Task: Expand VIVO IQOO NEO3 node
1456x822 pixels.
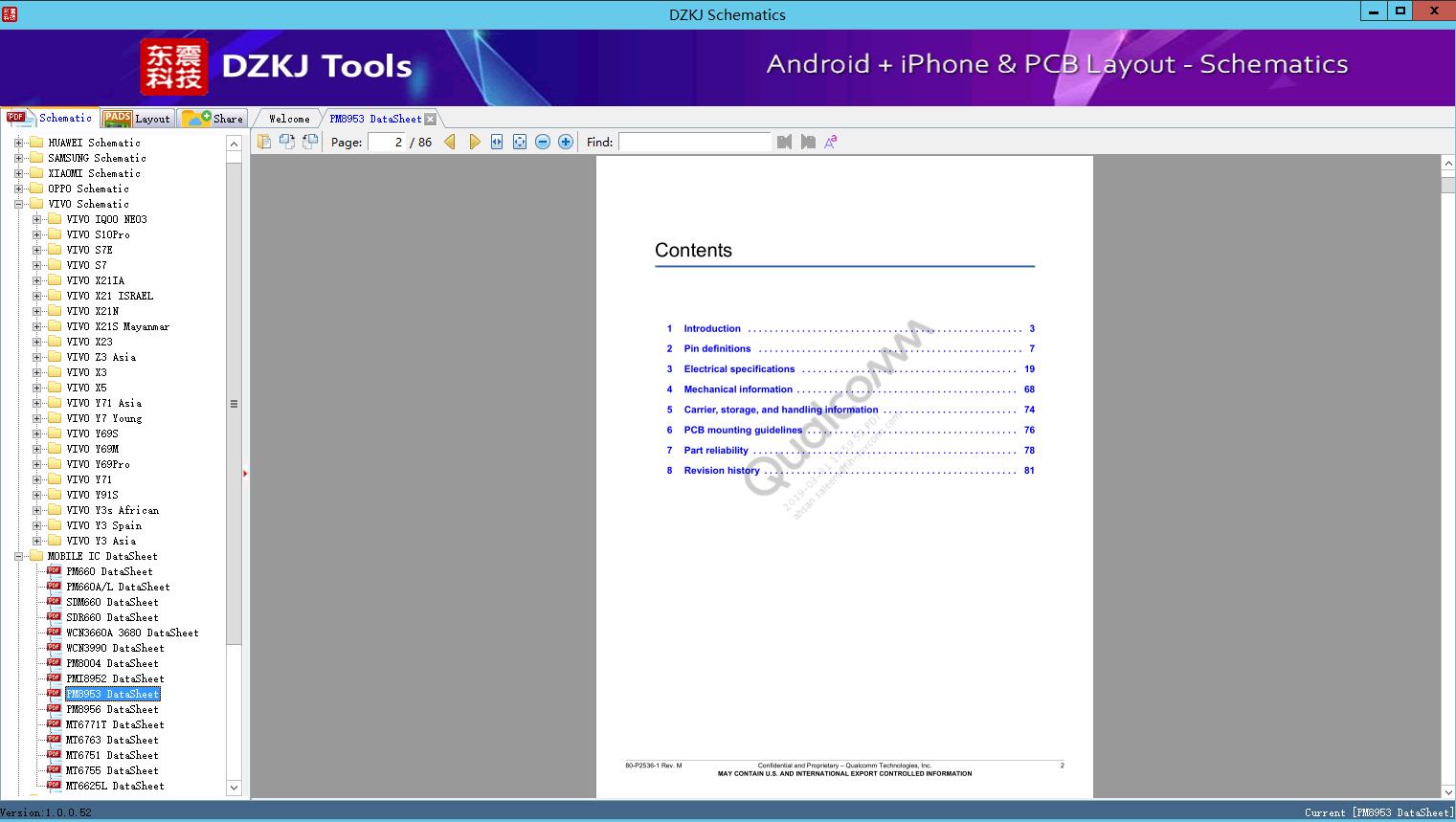Action: (36, 219)
